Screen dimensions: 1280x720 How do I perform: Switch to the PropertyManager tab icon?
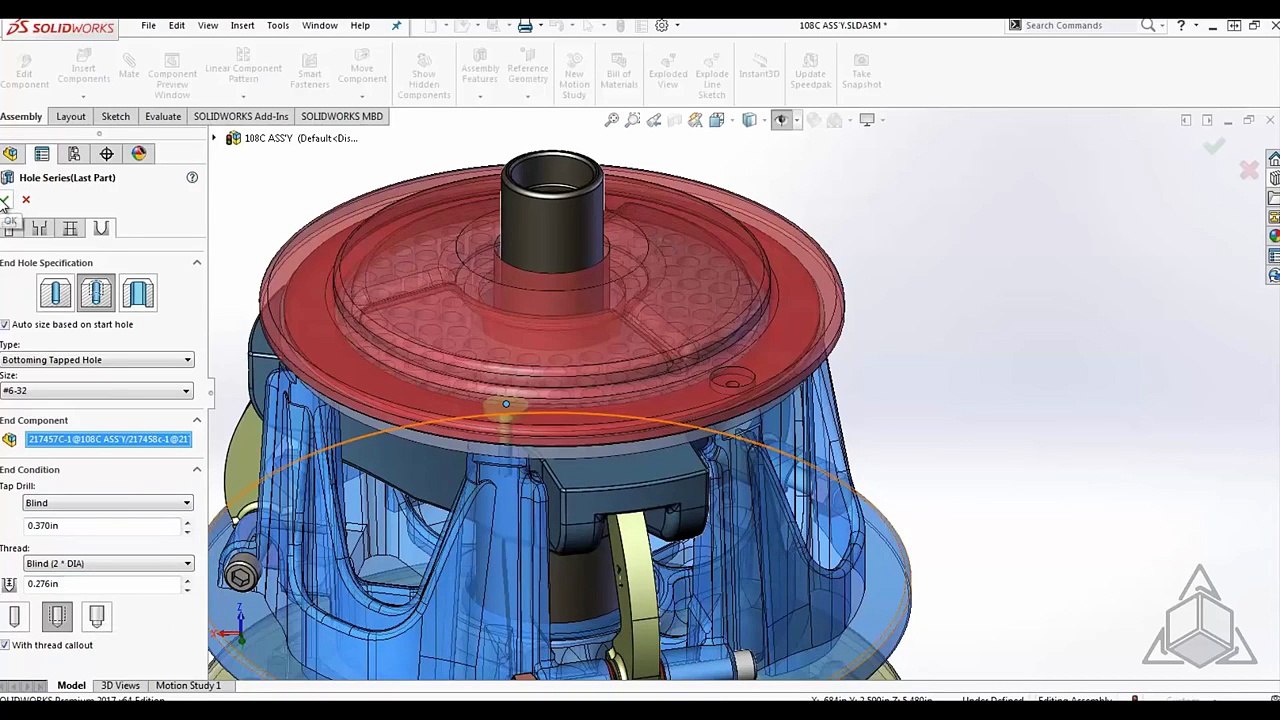[x=42, y=153]
